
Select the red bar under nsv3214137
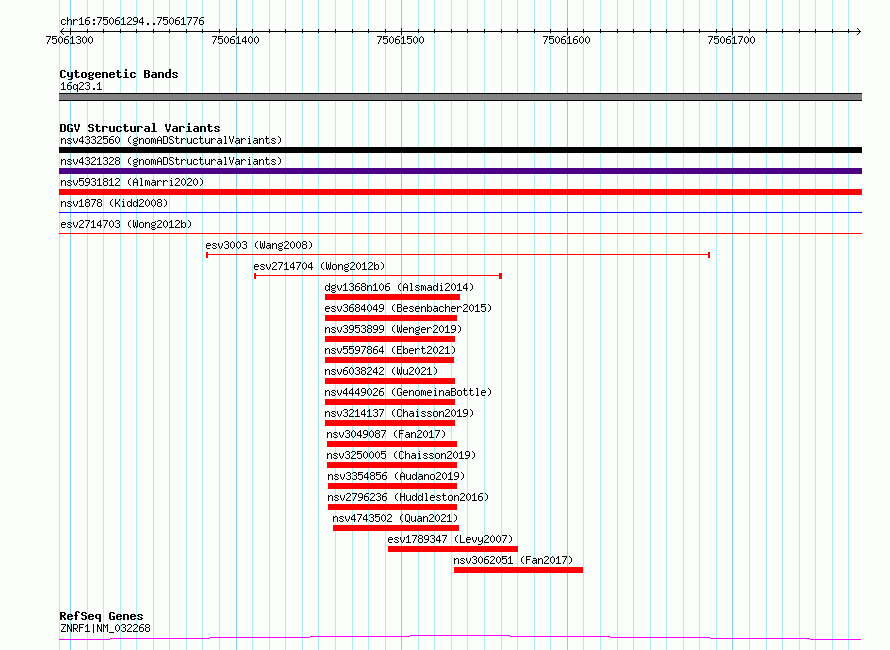coord(390,423)
